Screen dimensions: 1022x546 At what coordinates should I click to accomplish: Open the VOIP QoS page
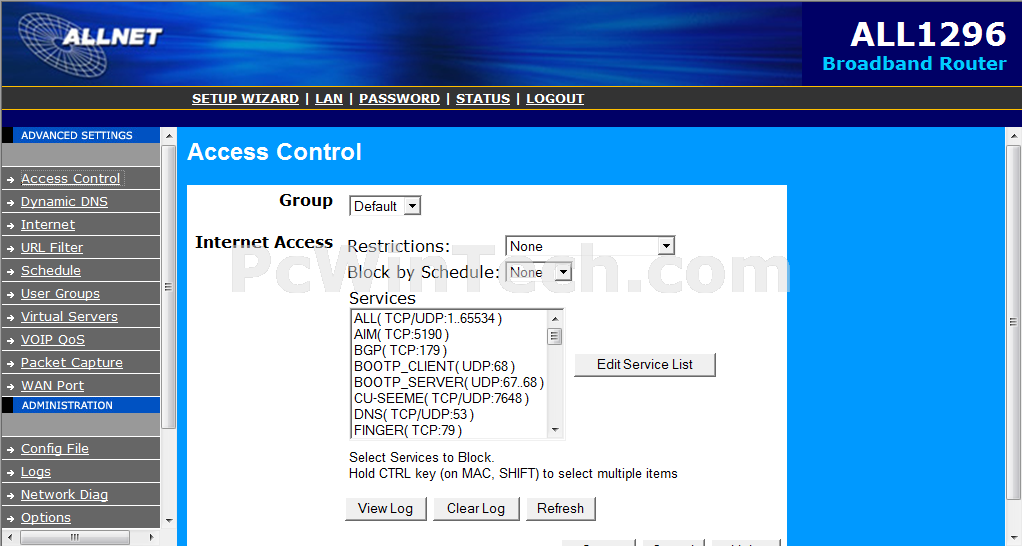[53, 339]
